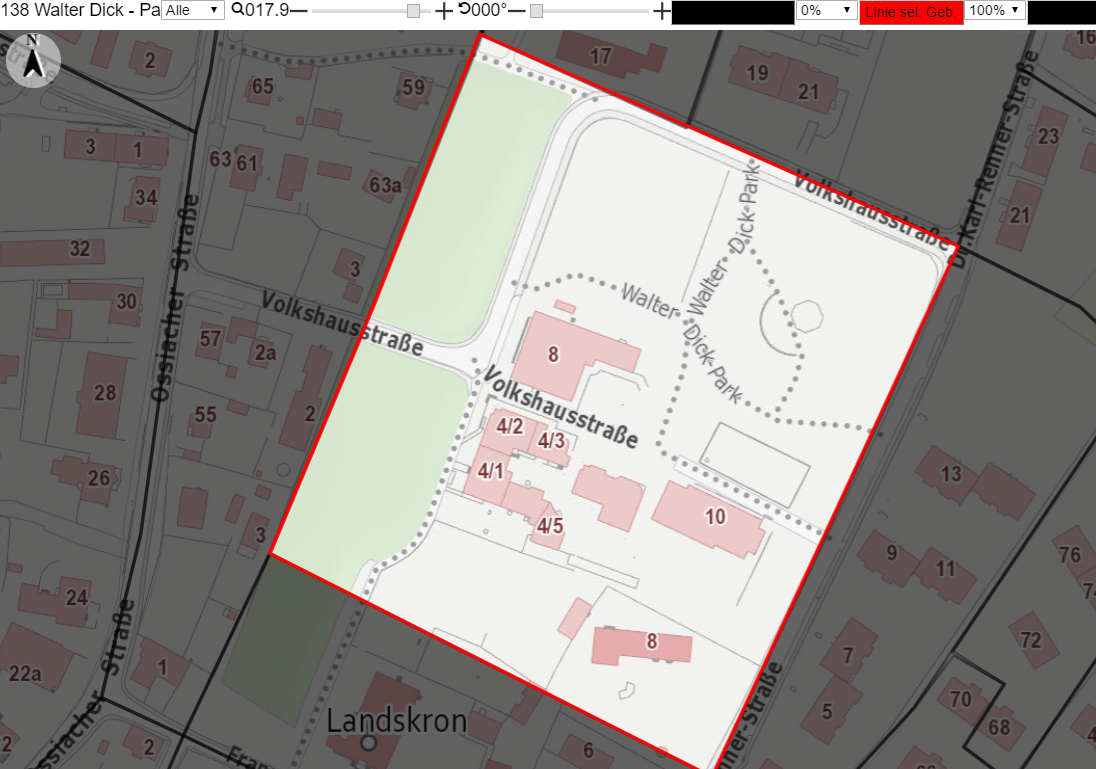Click the octagonal pavilion in the park
The height and width of the screenshot is (769, 1096).
click(x=807, y=315)
